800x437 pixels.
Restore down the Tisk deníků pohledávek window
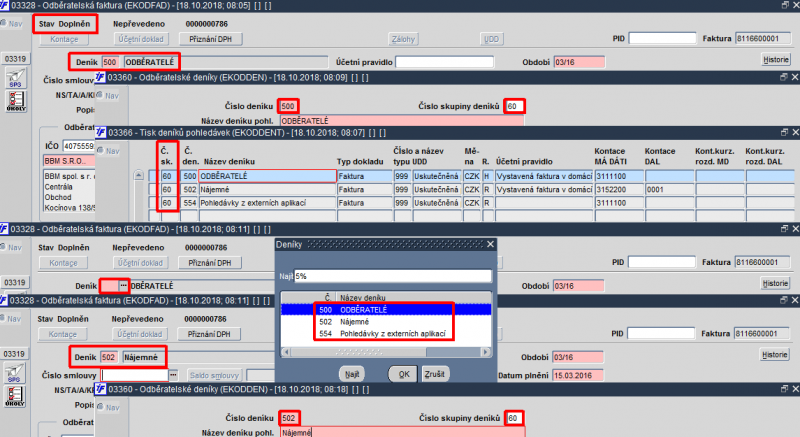[x=784, y=132]
